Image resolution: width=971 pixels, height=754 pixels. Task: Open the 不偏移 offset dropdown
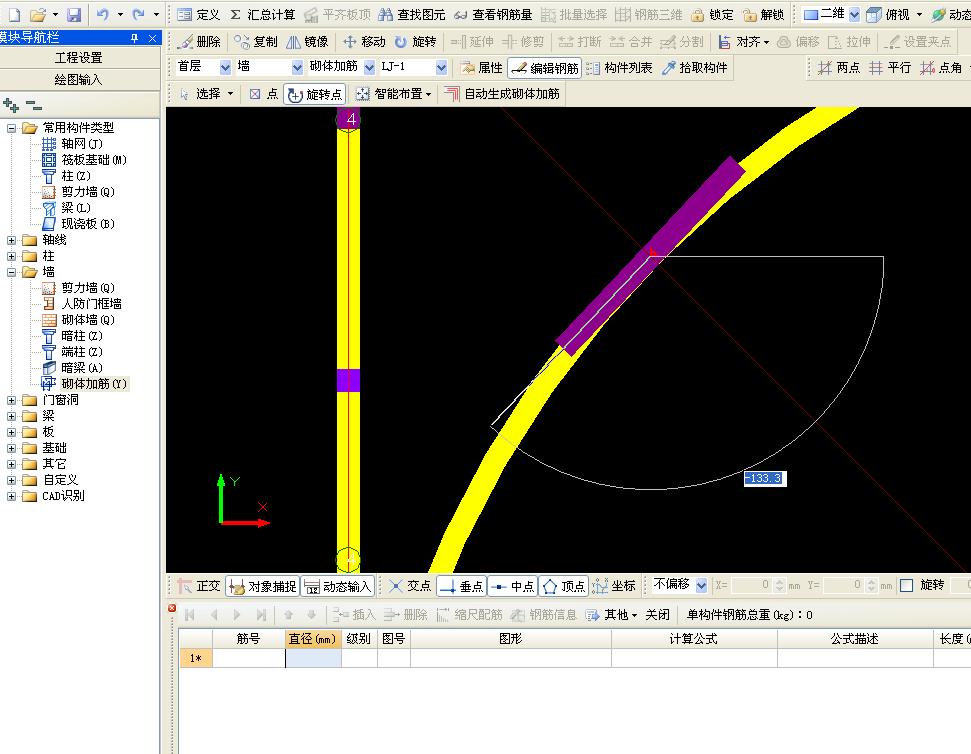click(x=701, y=585)
